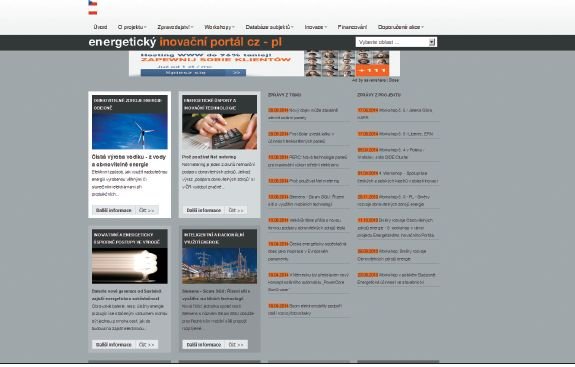Open the 'Zprávy z projektu' section heading

coord(379,95)
